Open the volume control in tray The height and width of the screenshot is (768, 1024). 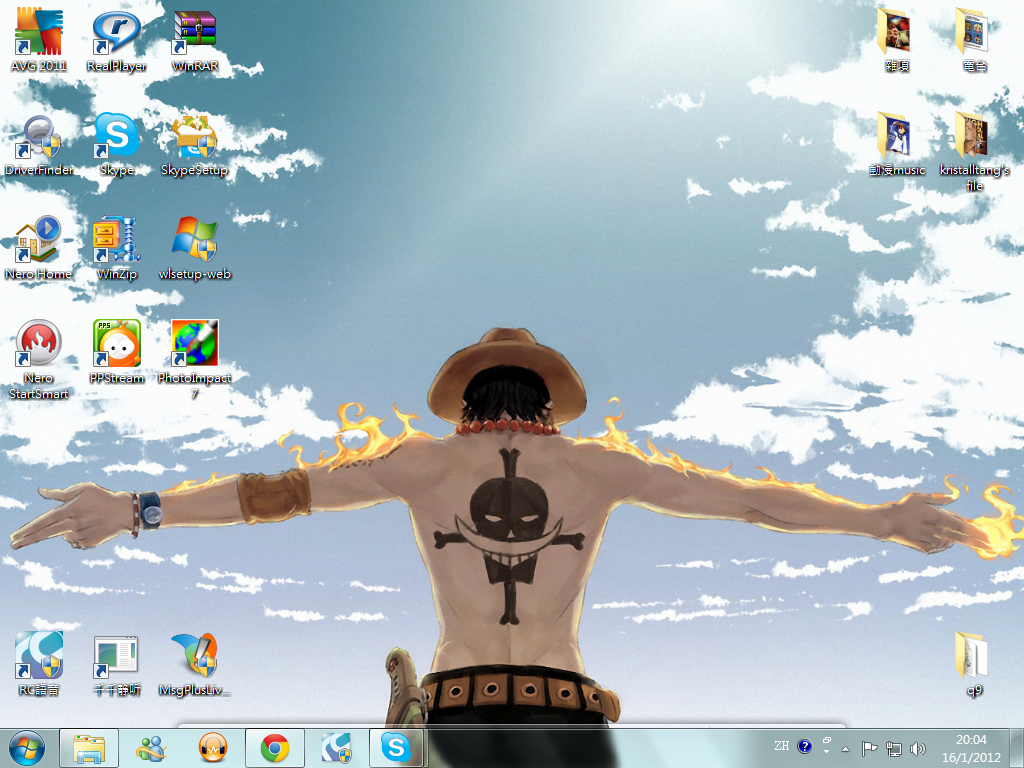pos(918,748)
